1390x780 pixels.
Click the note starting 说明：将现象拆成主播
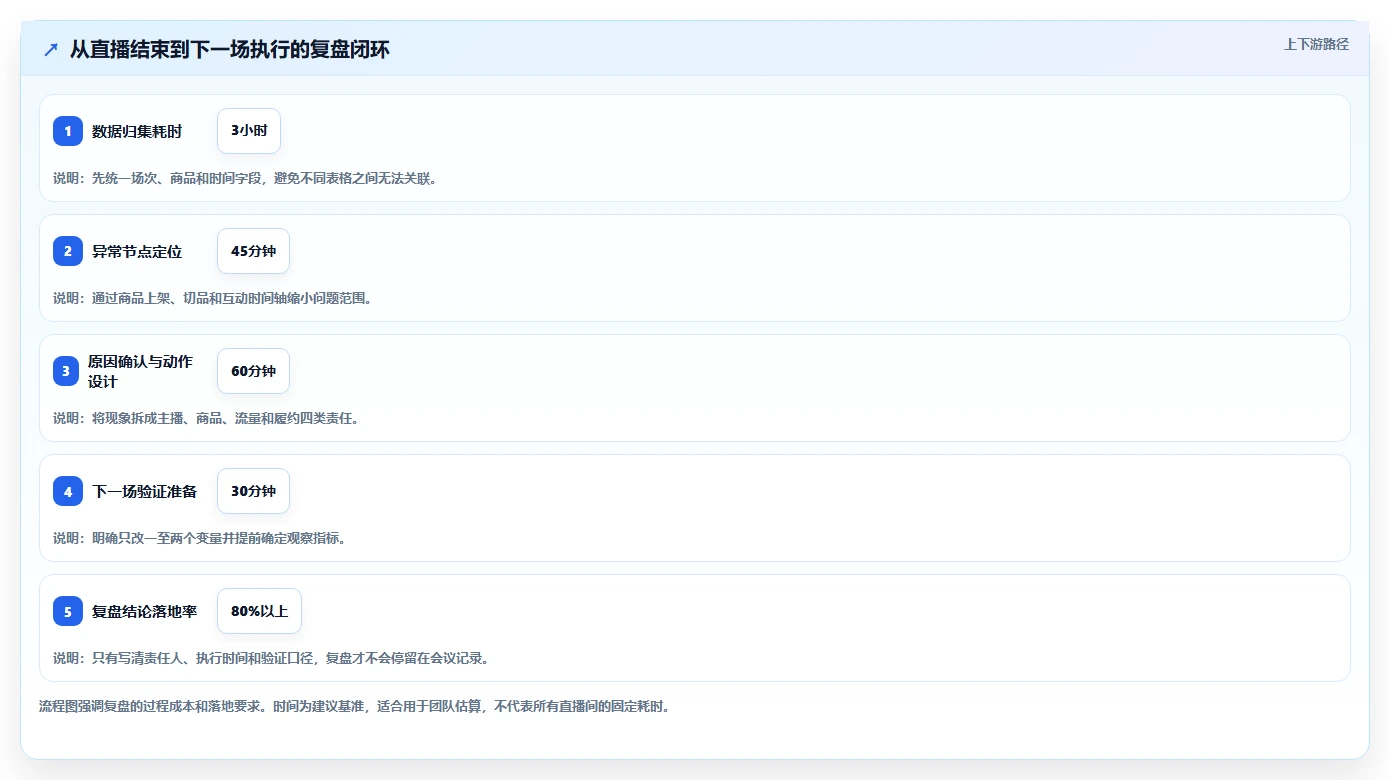click(206, 418)
